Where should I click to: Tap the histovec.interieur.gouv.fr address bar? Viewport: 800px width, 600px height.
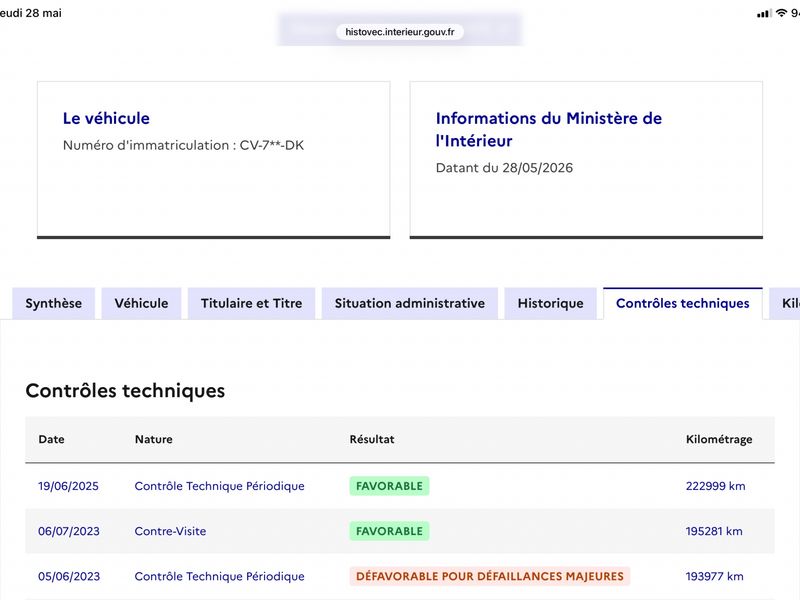(399, 32)
